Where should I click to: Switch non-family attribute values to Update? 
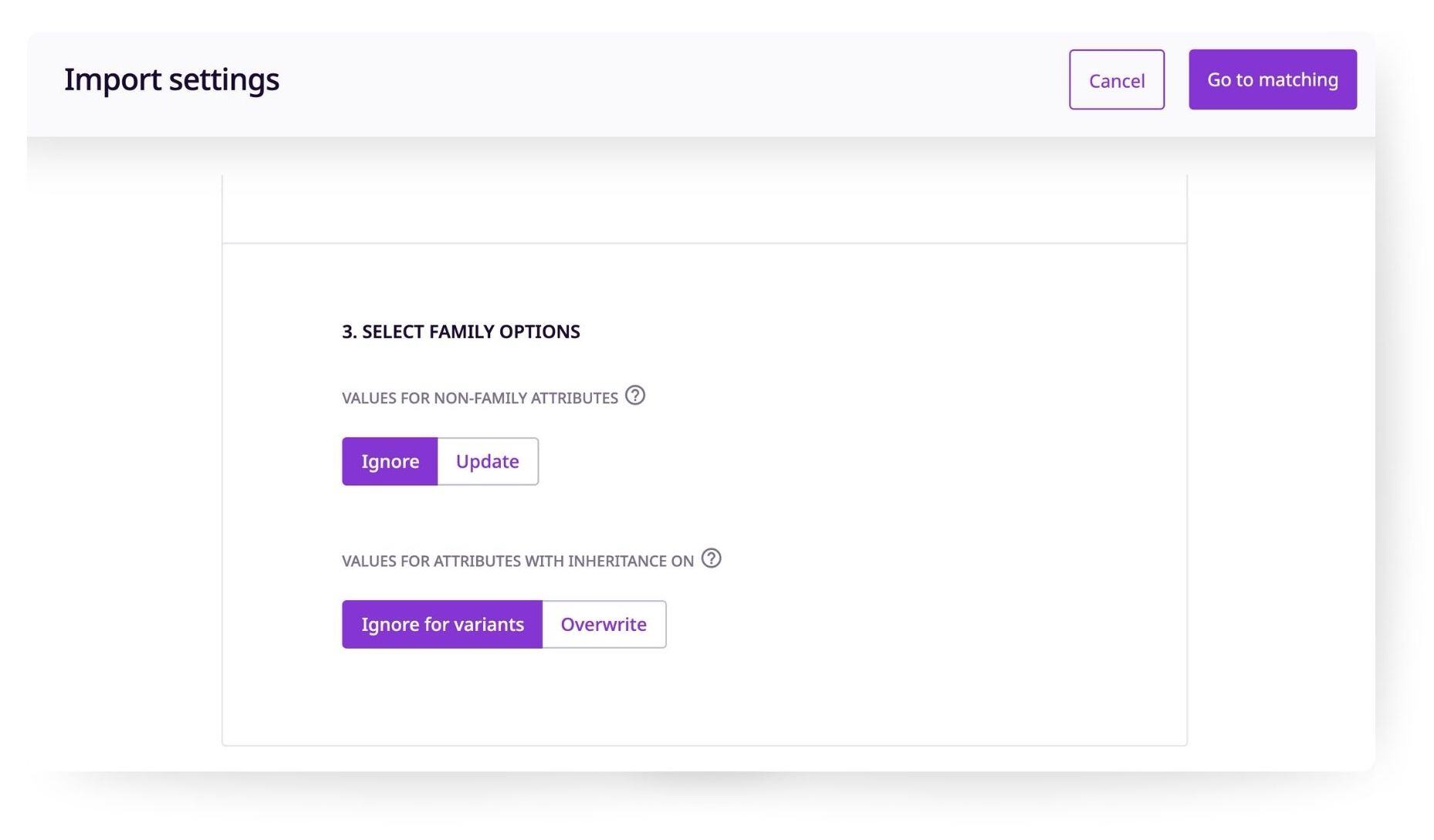(x=488, y=461)
